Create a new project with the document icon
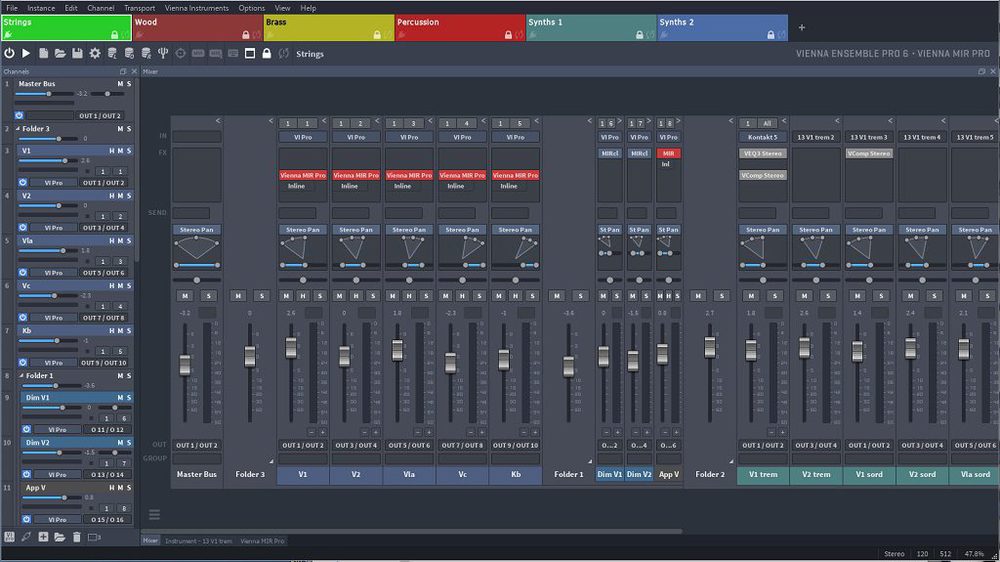This screenshot has width=1000, height=562. (43, 54)
